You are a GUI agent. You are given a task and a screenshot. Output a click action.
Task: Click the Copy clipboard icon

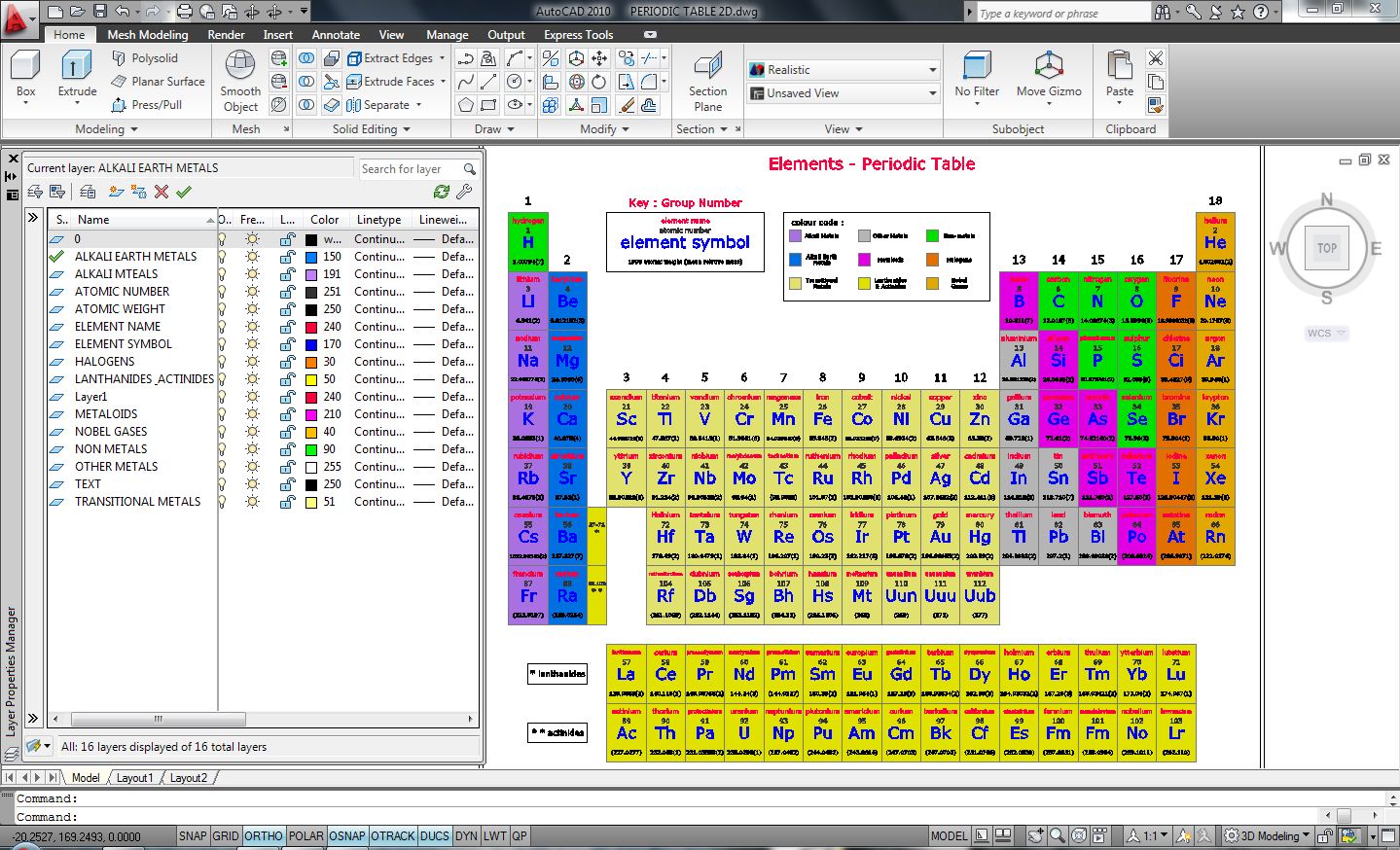coord(1156,82)
